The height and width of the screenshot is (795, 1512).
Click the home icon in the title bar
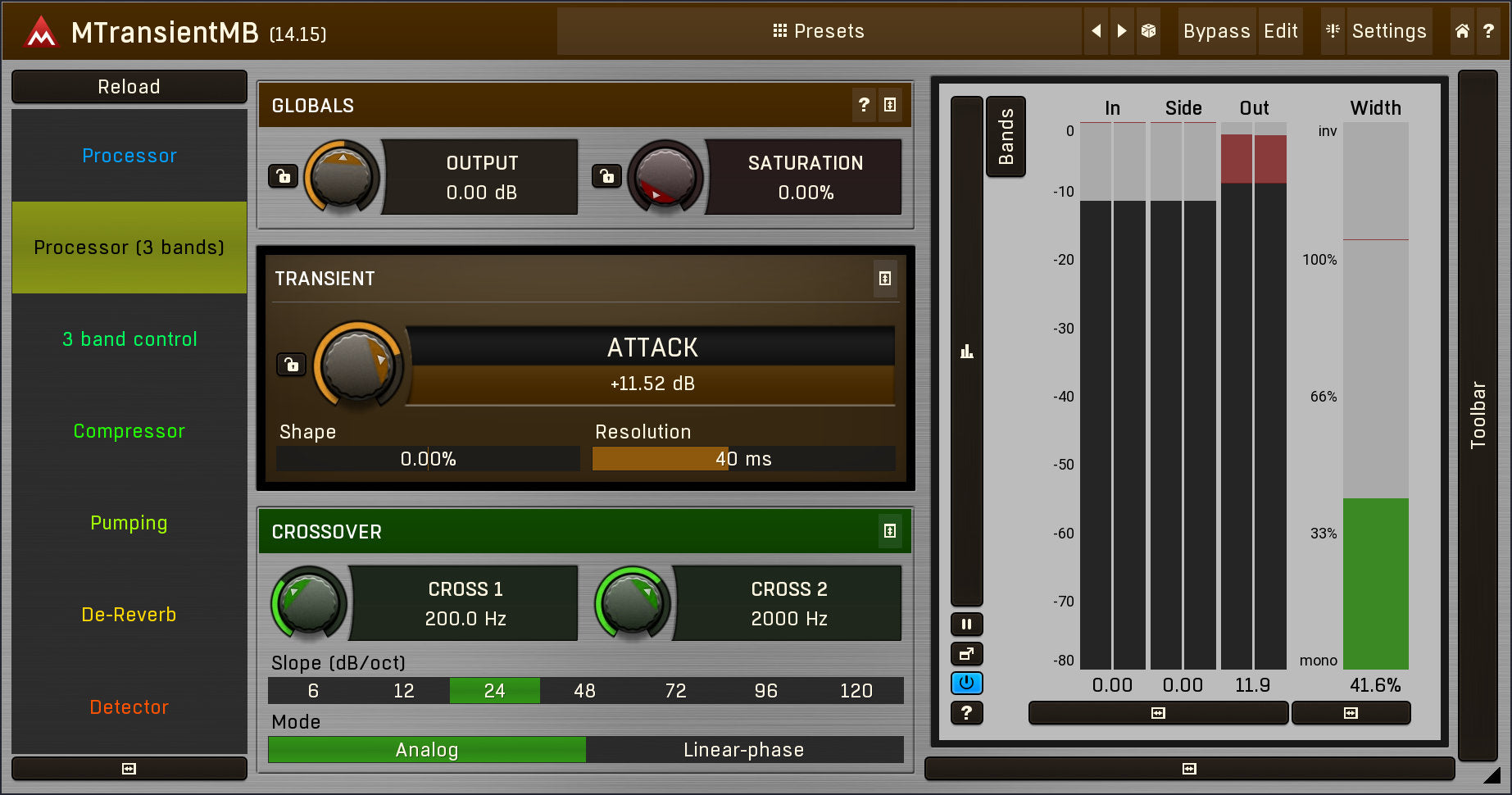1462,31
